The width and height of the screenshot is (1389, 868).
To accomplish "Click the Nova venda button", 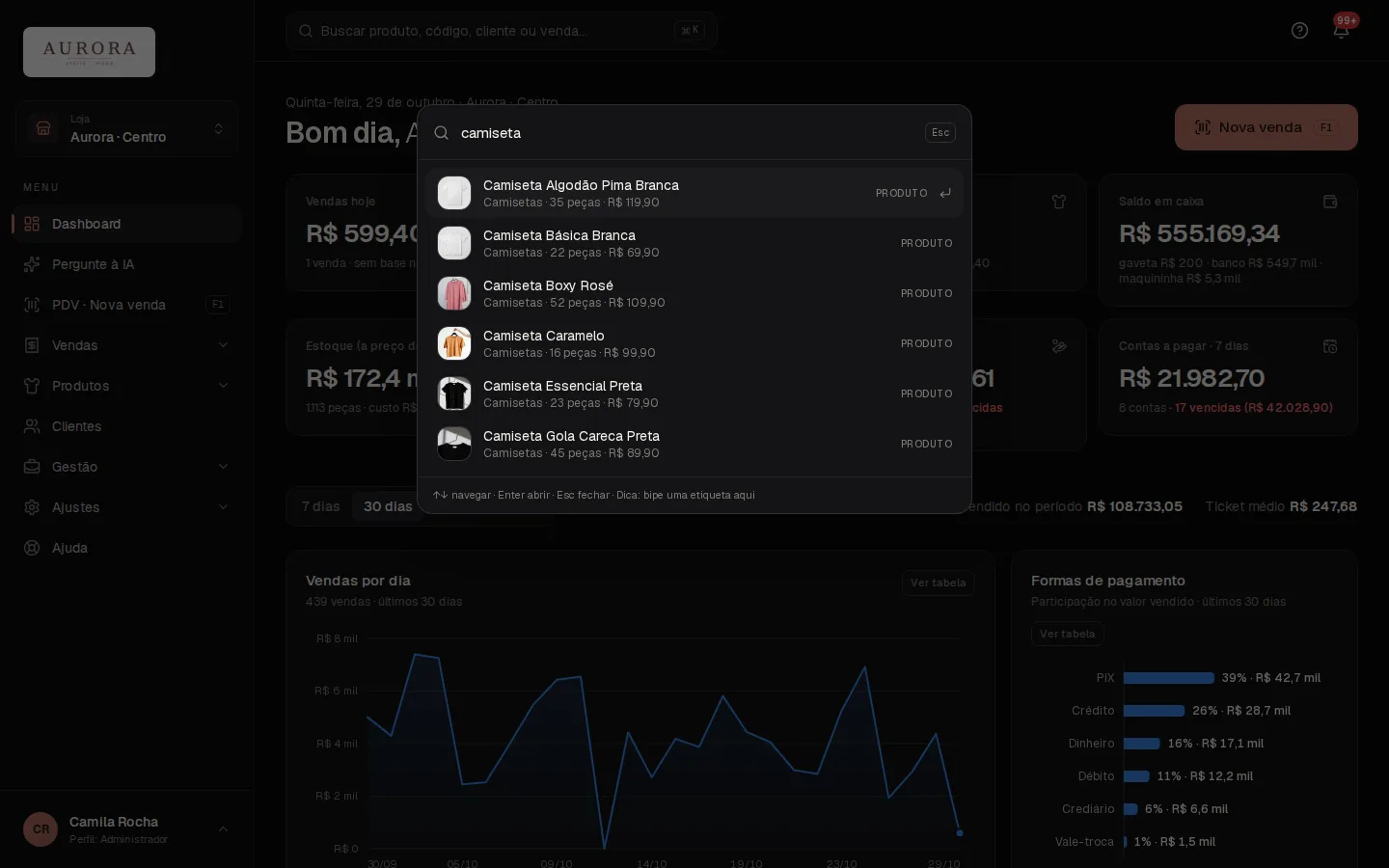I will click(x=1266, y=127).
